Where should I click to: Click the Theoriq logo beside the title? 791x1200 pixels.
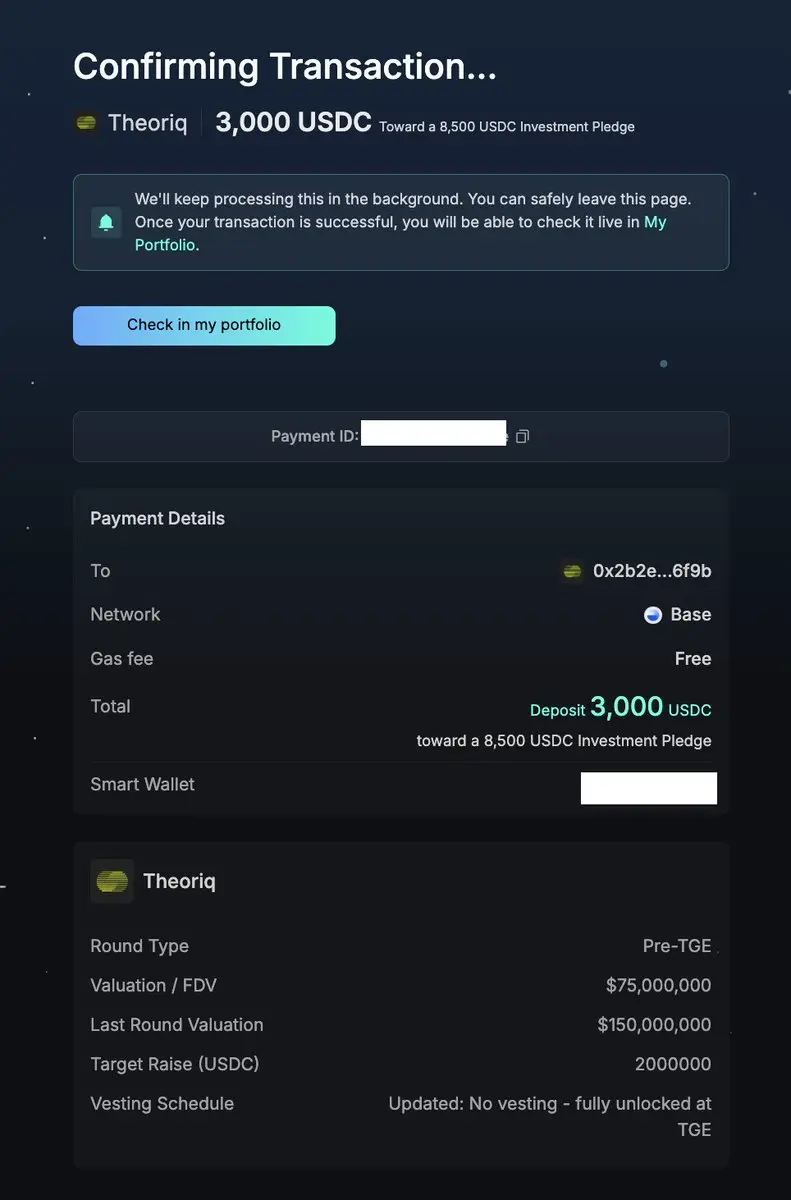pos(87,123)
